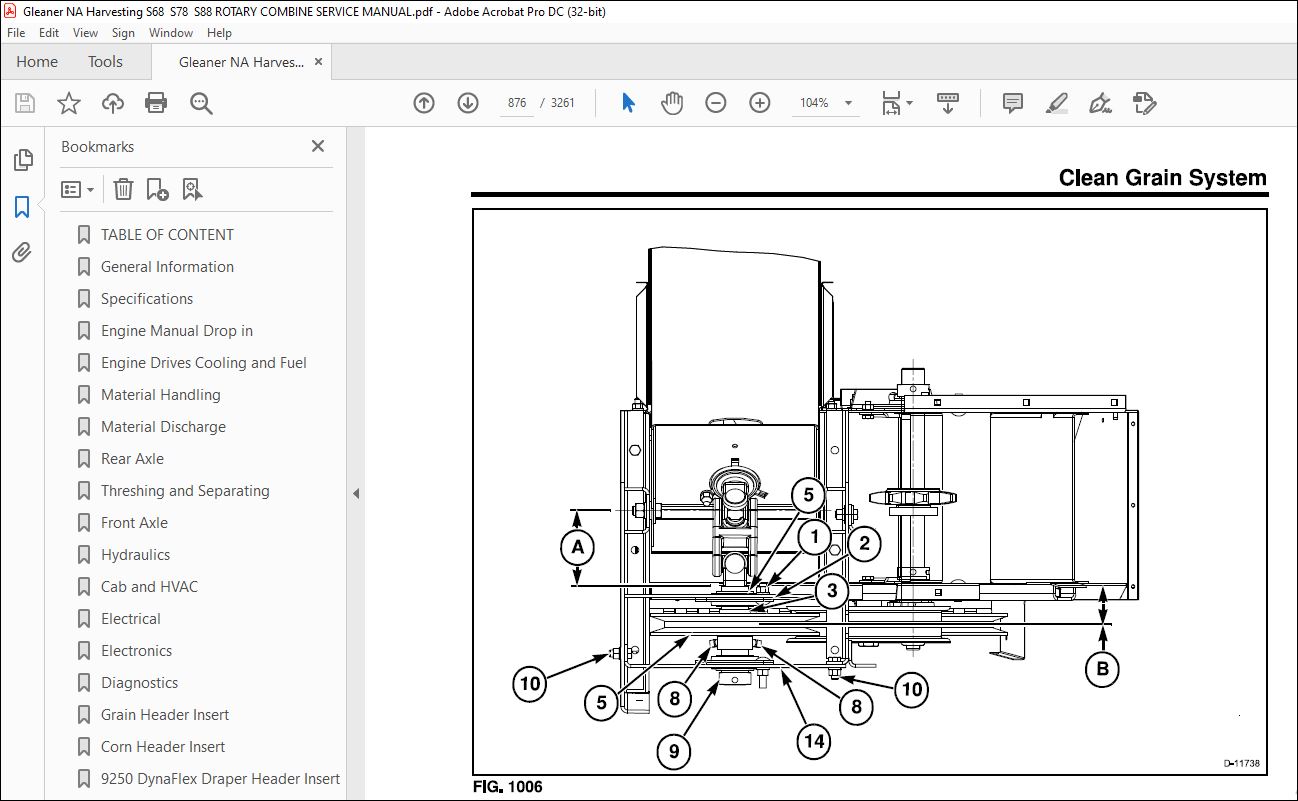The height and width of the screenshot is (801, 1298).
Task: Open Diagnostics bookmark
Action: [x=139, y=683]
